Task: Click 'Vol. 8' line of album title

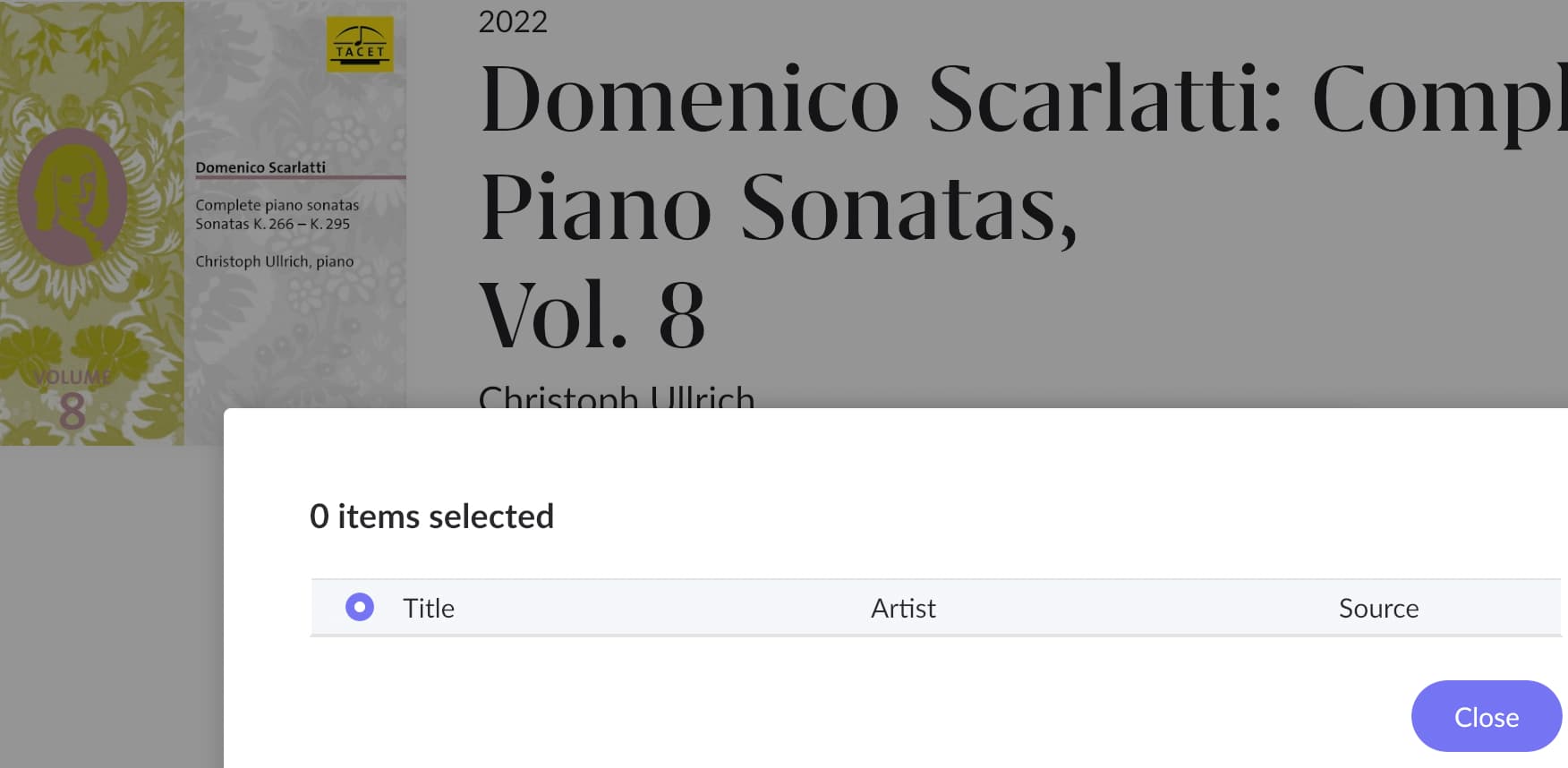Action: pyautogui.click(x=592, y=315)
